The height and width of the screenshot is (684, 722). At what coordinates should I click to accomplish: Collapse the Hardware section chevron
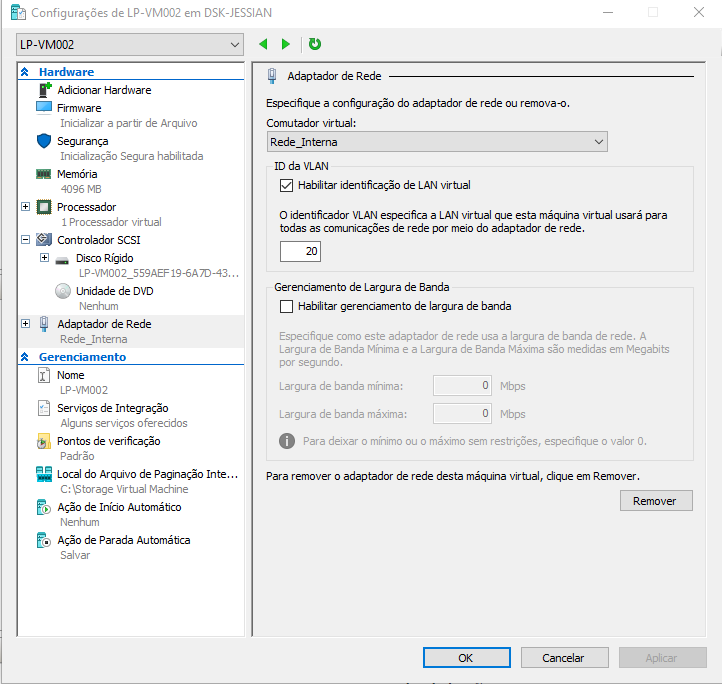[x=25, y=72]
